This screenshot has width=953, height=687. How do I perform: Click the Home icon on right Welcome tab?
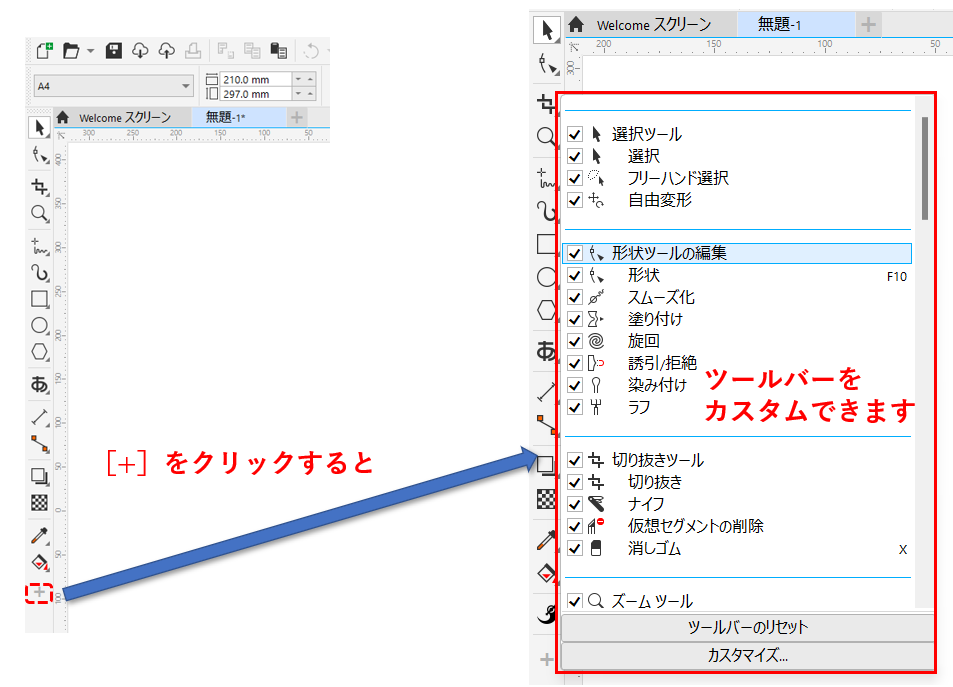[576, 25]
